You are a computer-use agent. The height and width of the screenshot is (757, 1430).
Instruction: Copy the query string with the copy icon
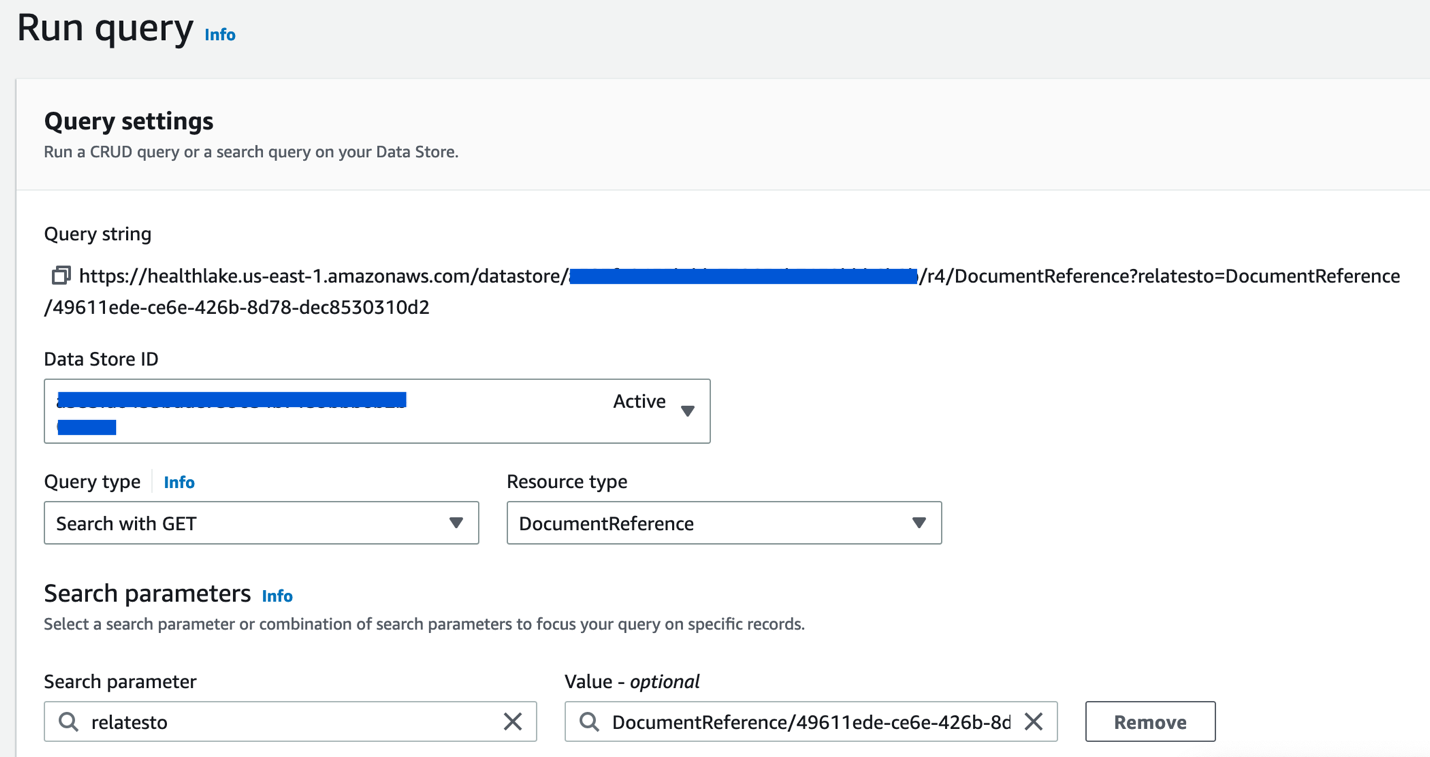coord(61,275)
